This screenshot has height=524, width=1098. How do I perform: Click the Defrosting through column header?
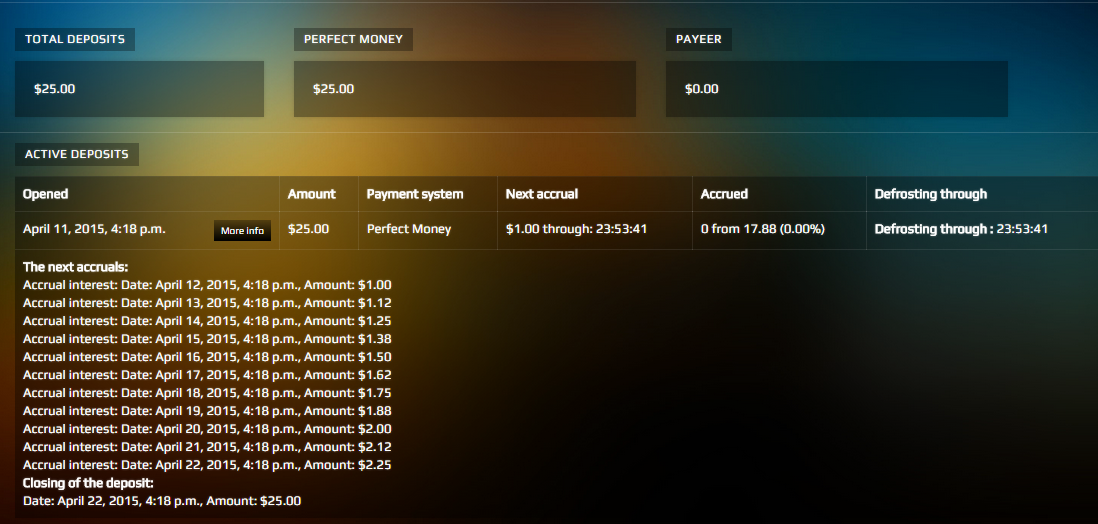931,194
